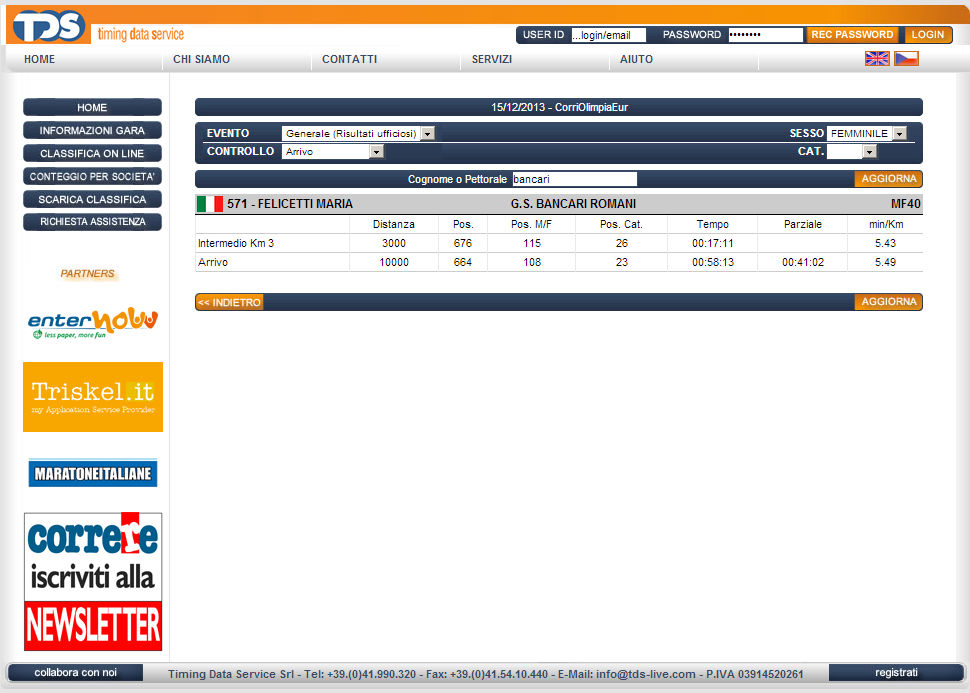Select Servizi in the top navigation
This screenshot has width=970, height=693.
491,59
